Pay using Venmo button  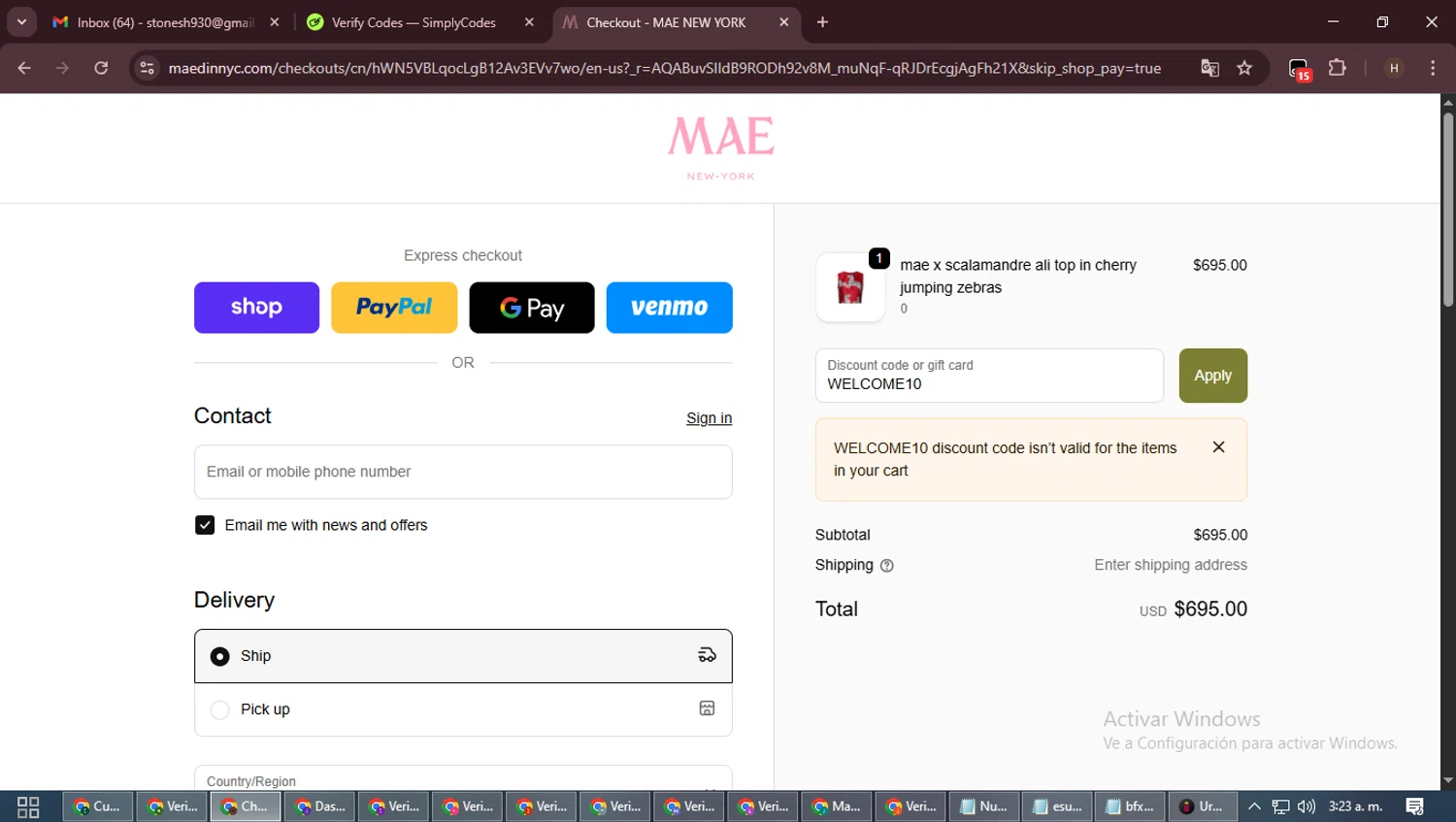click(x=670, y=308)
